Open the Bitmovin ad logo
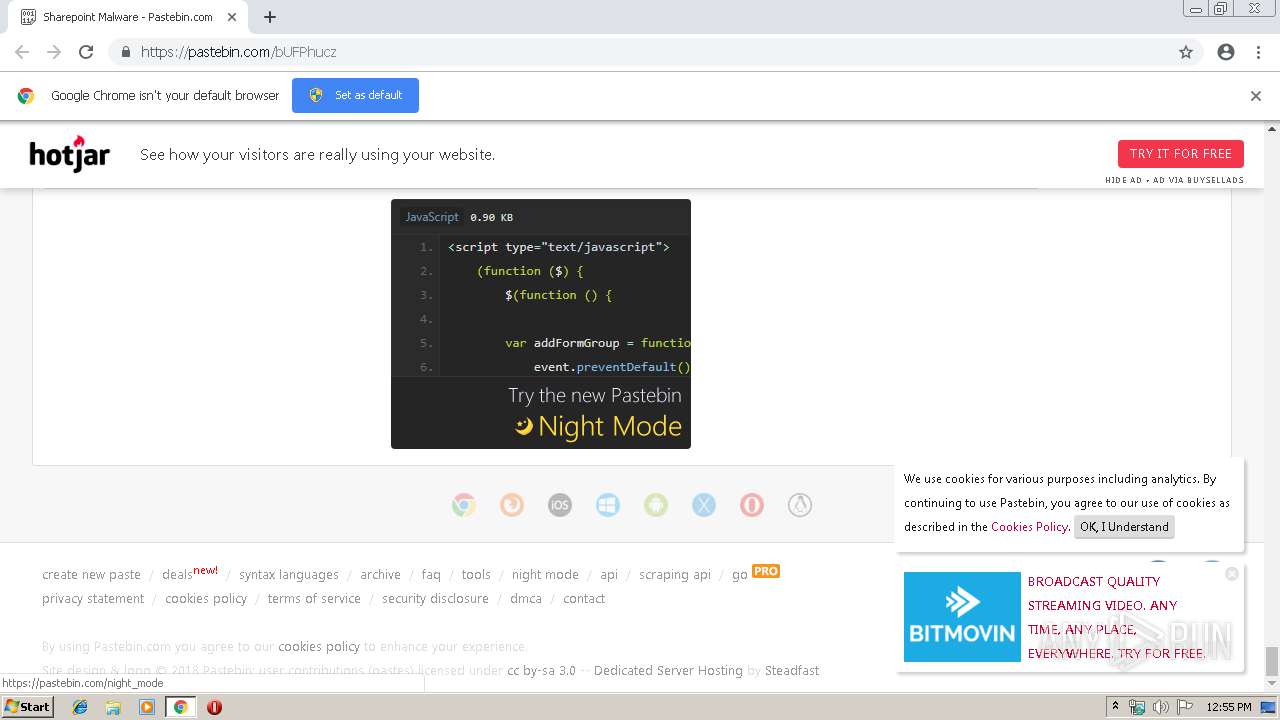Screen dimensions: 1280x720 [x=962, y=617]
